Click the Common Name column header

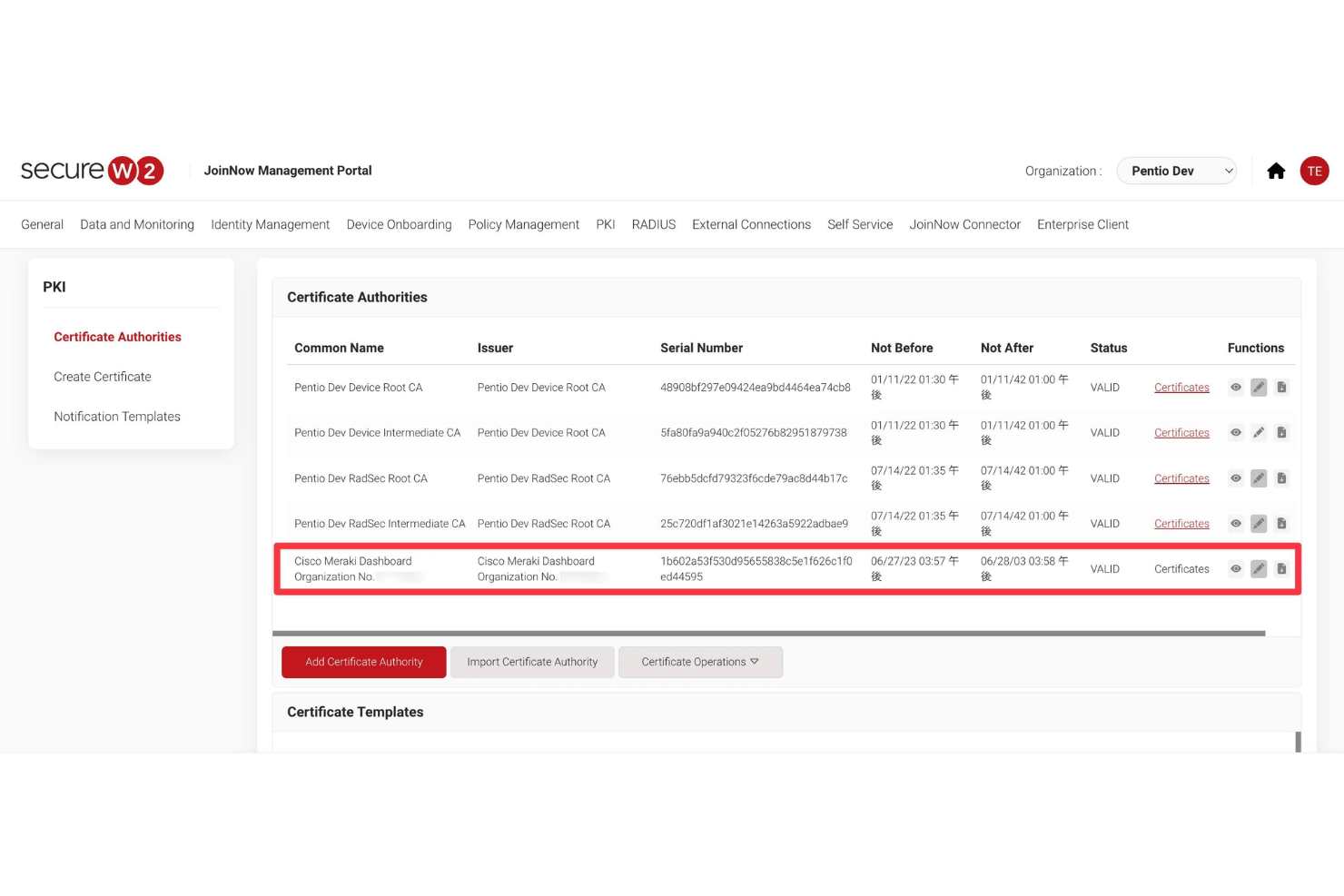click(339, 348)
